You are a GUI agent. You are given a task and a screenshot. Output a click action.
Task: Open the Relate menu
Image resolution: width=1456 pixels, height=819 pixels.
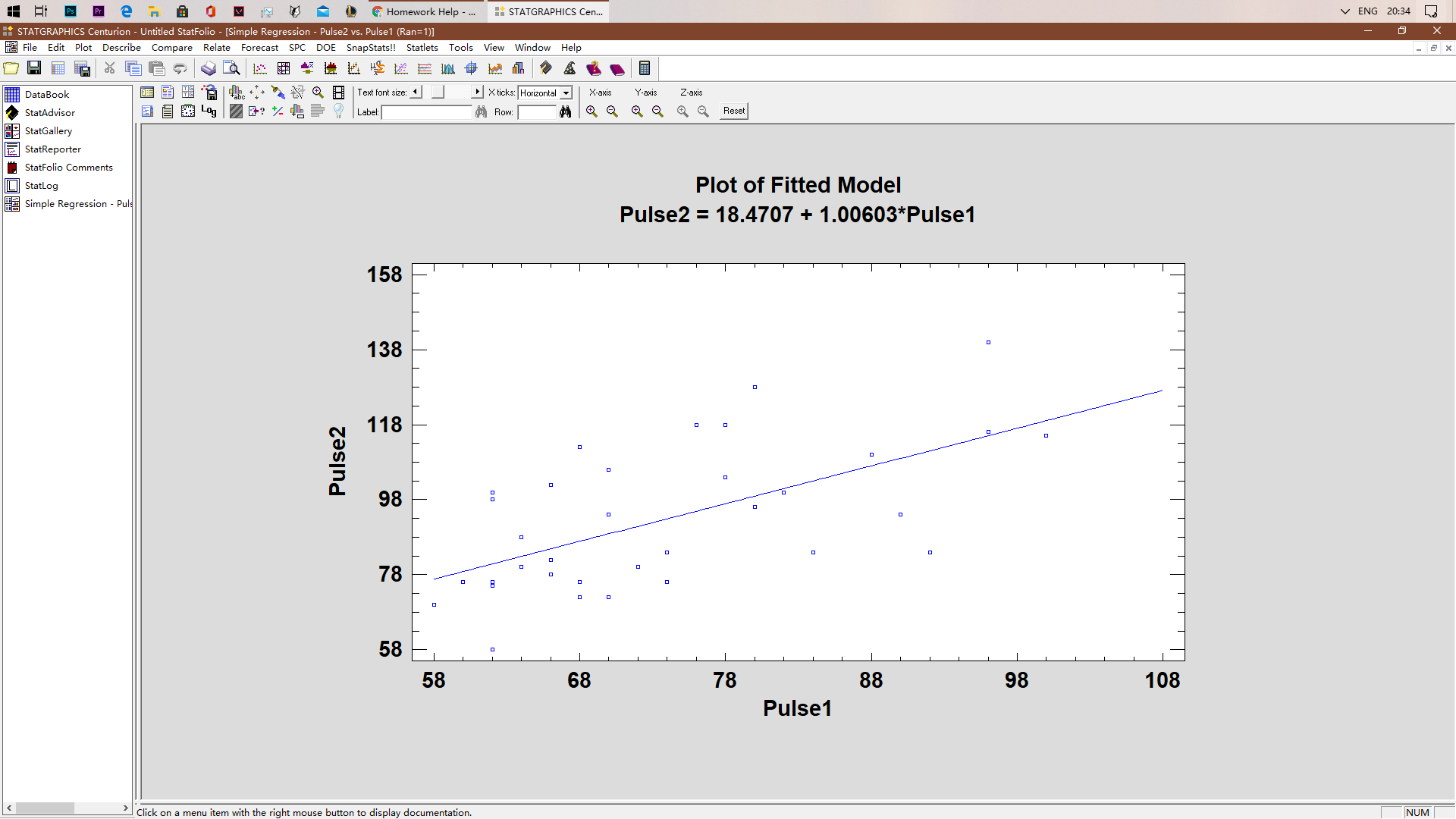click(x=217, y=47)
